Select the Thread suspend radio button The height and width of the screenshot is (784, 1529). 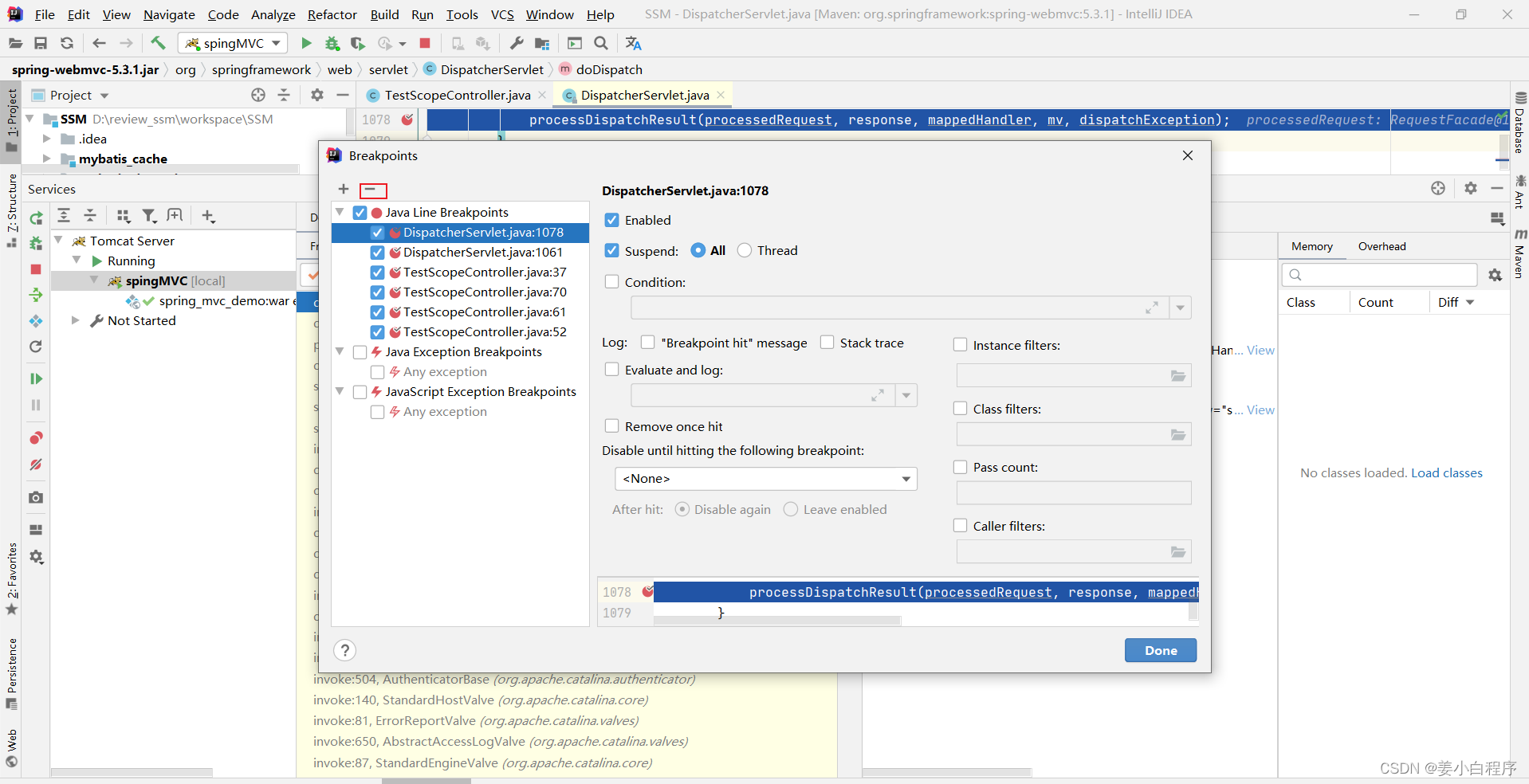click(x=745, y=250)
